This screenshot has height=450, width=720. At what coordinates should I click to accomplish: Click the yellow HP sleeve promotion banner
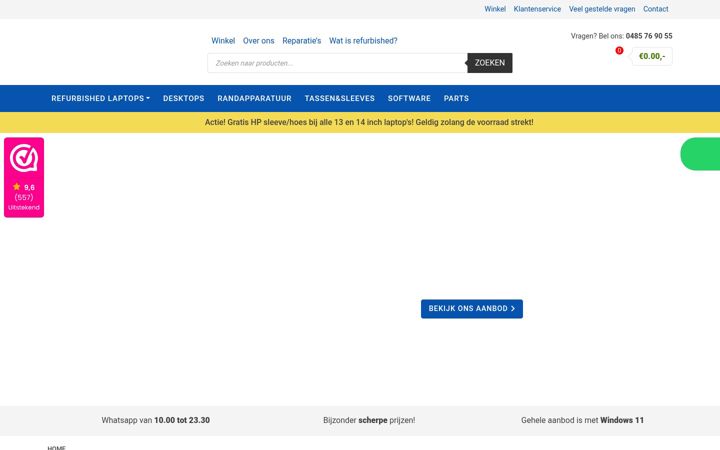[x=360, y=123]
